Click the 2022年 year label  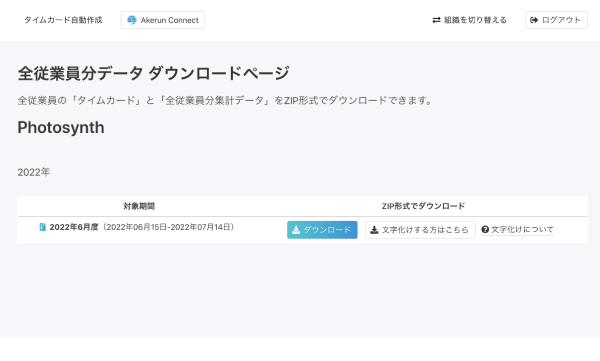(x=34, y=172)
